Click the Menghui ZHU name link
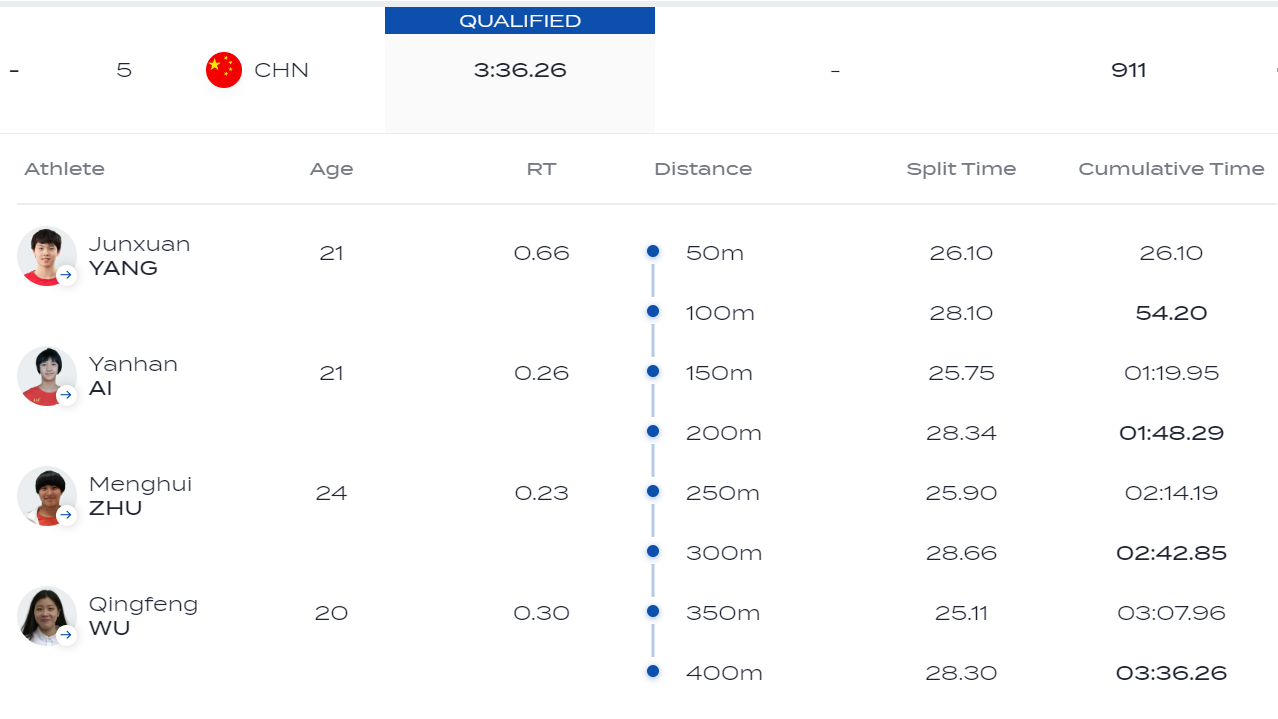Screen dimensions: 1278x719 click(140, 496)
